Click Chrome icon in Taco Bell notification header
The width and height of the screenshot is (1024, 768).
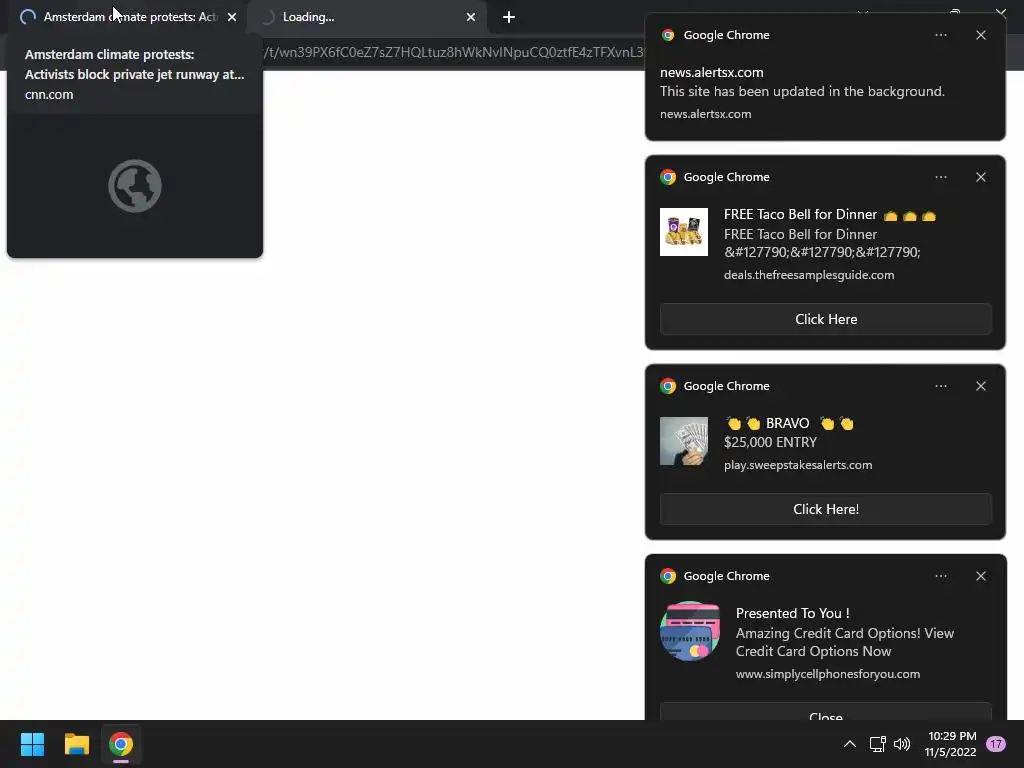(x=667, y=177)
